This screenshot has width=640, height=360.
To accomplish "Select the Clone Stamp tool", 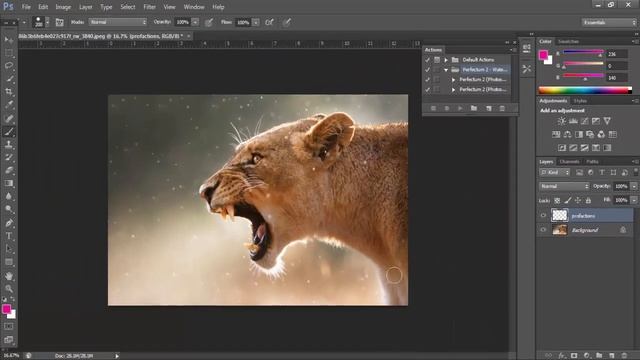I will [x=9, y=144].
